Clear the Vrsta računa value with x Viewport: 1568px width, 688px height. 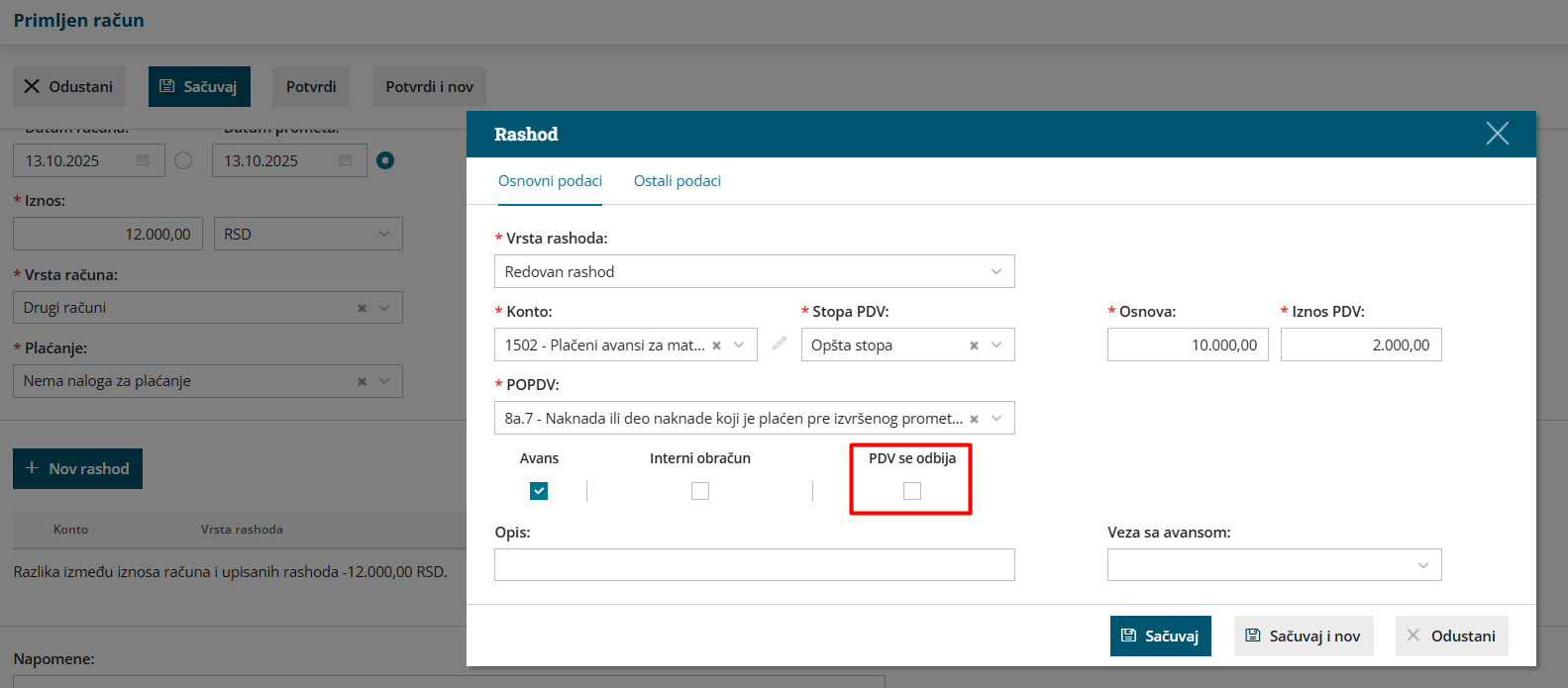click(362, 308)
